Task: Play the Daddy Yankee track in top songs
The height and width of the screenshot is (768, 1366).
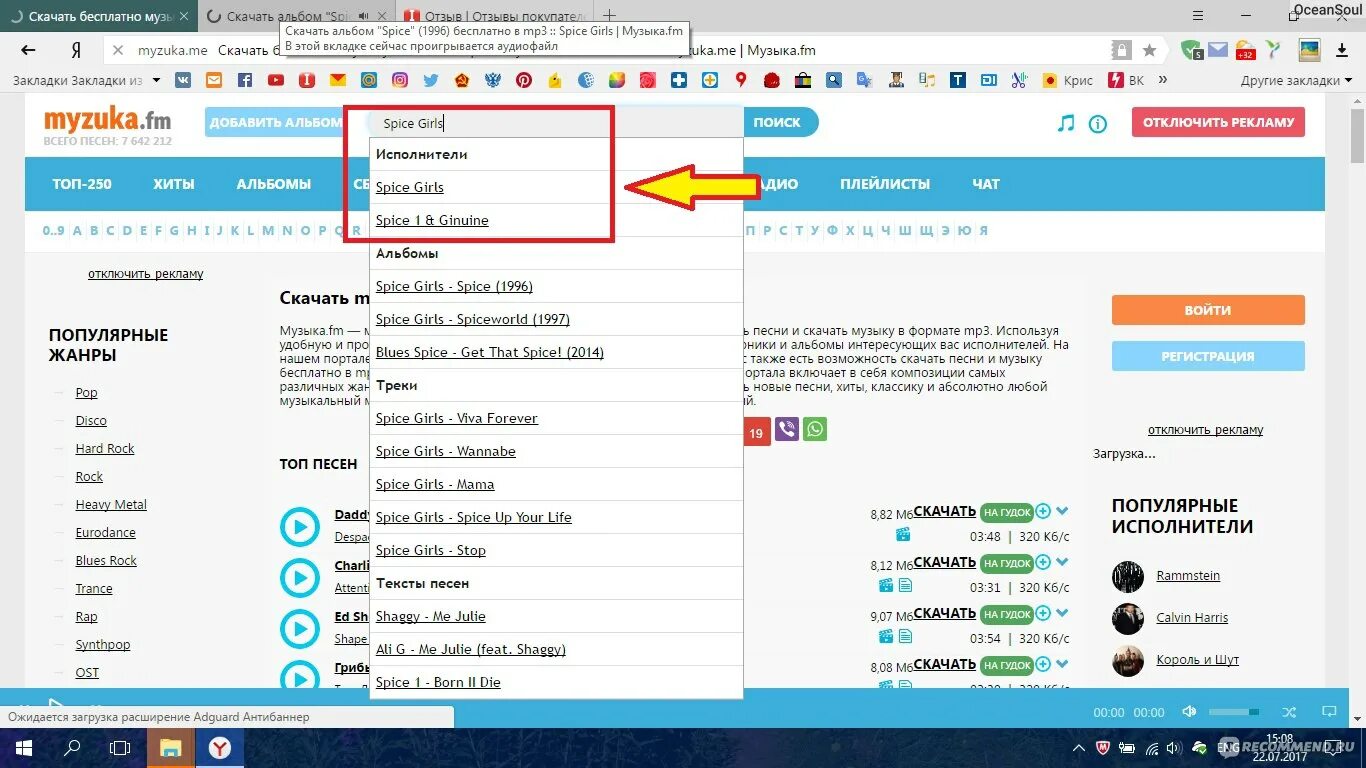Action: click(x=299, y=526)
